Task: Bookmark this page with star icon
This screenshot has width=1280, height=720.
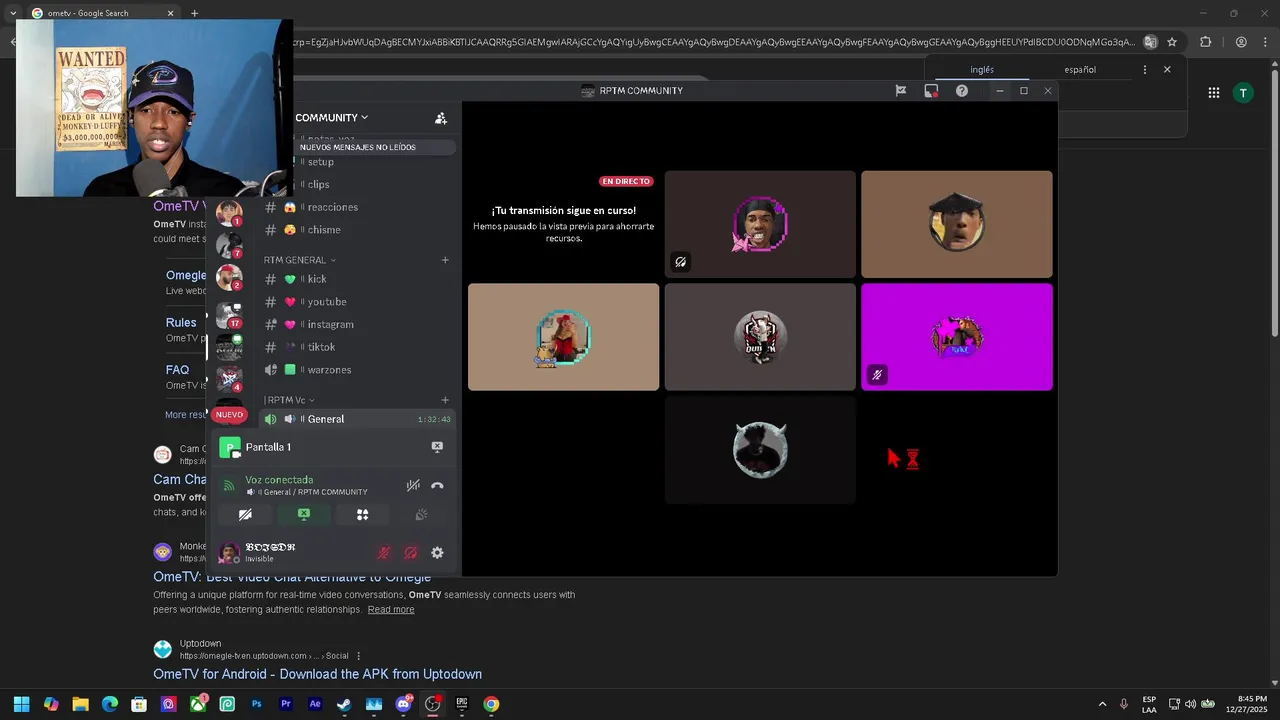Action: [x=1172, y=42]
